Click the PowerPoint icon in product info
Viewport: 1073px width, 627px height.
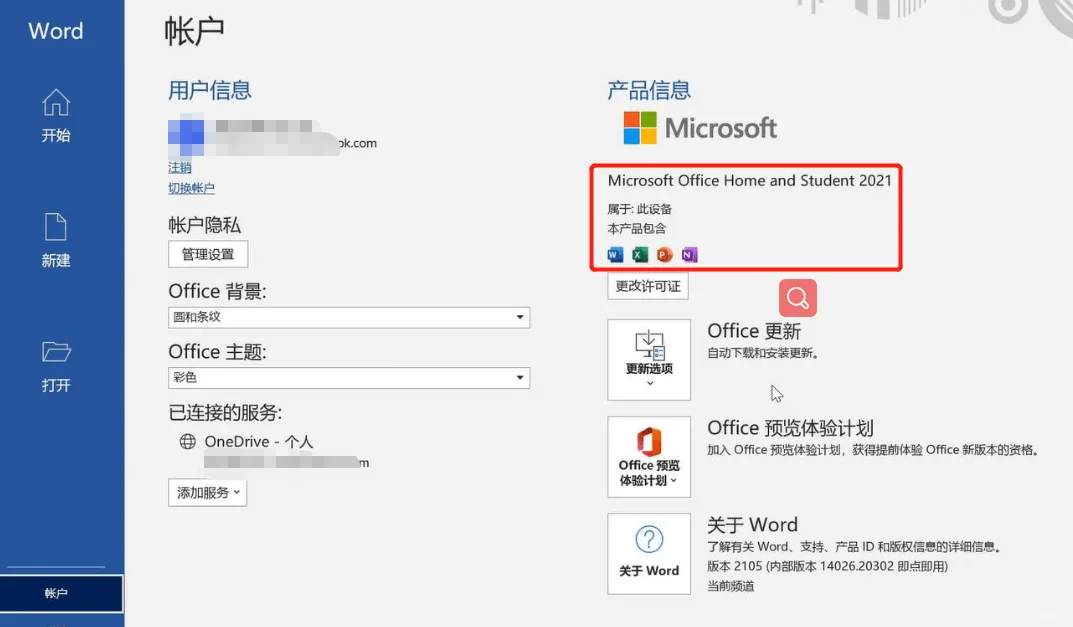(x=664, y=255)
